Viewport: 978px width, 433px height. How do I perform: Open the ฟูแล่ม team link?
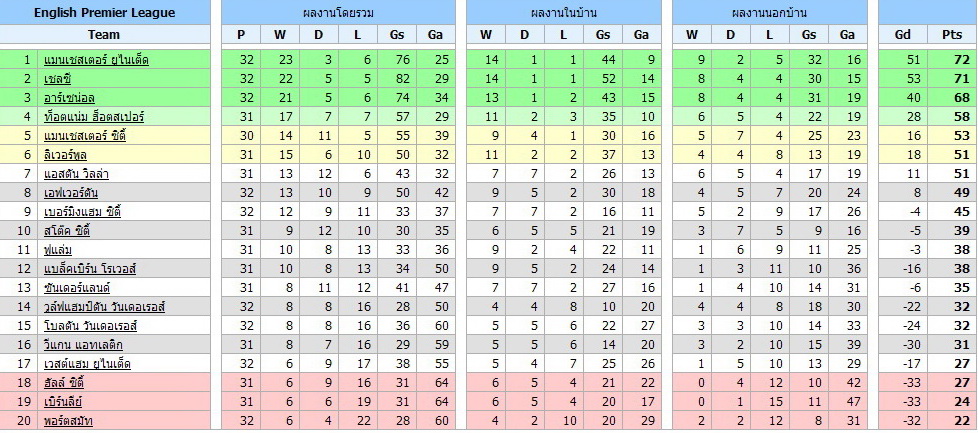(58, 249)
